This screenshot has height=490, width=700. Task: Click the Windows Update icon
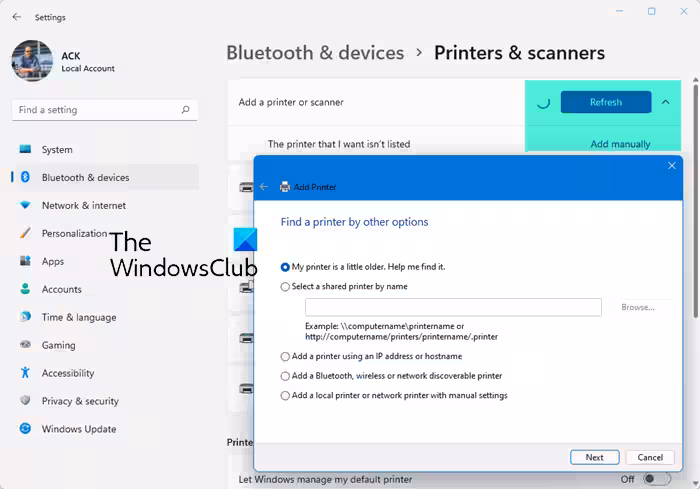25,429
